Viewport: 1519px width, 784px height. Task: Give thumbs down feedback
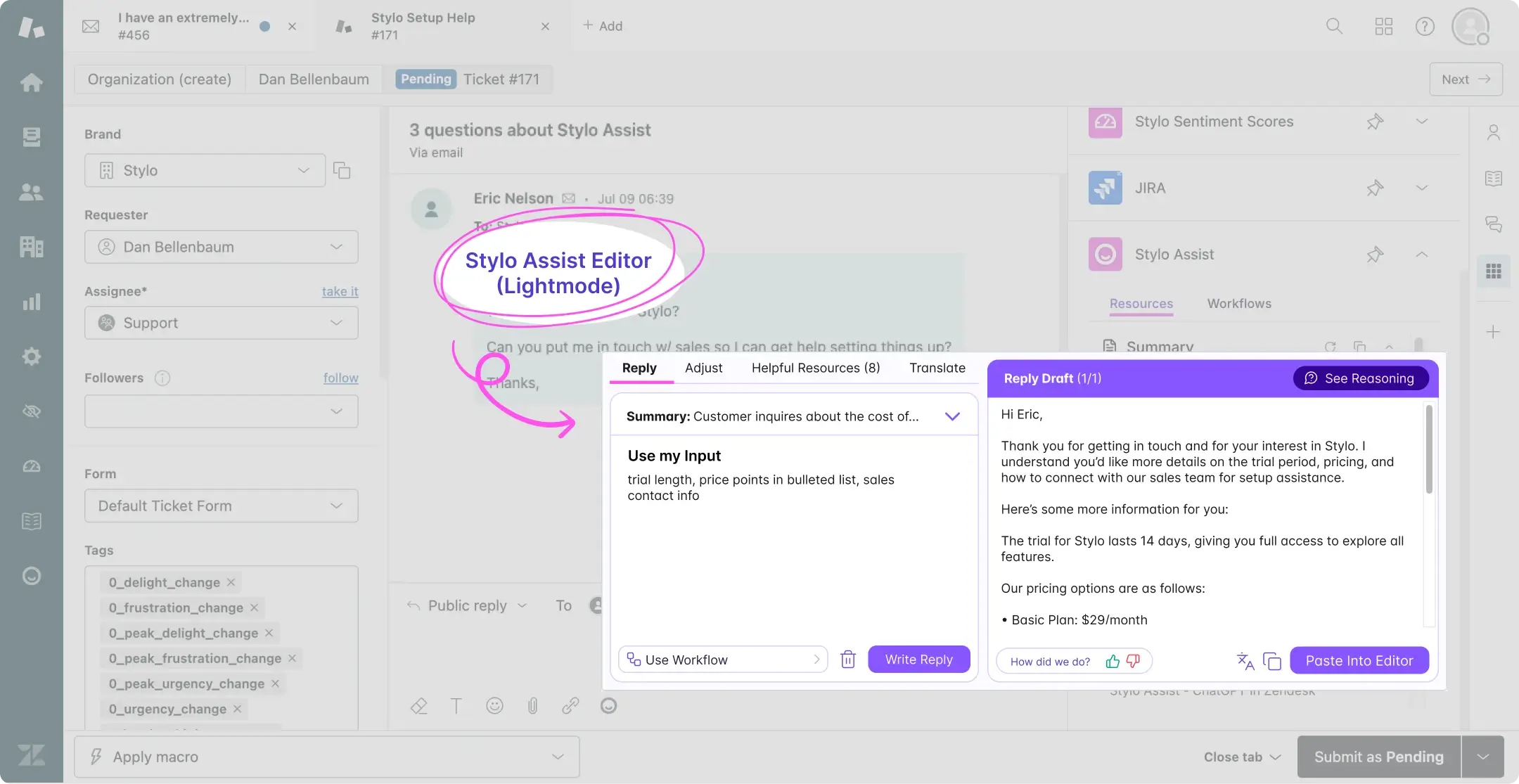click(1133, 661)
